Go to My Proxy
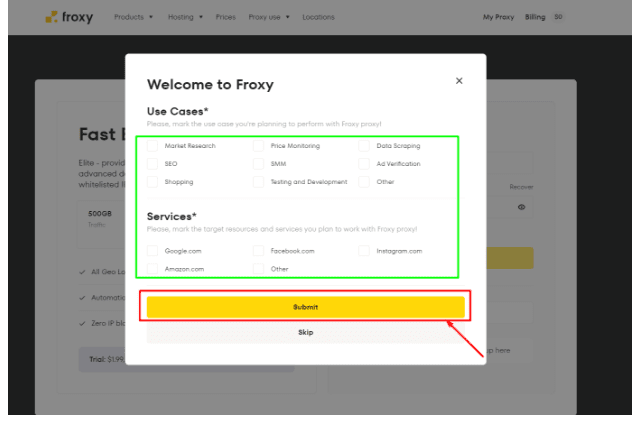The image size is (642, 423). 498,17
